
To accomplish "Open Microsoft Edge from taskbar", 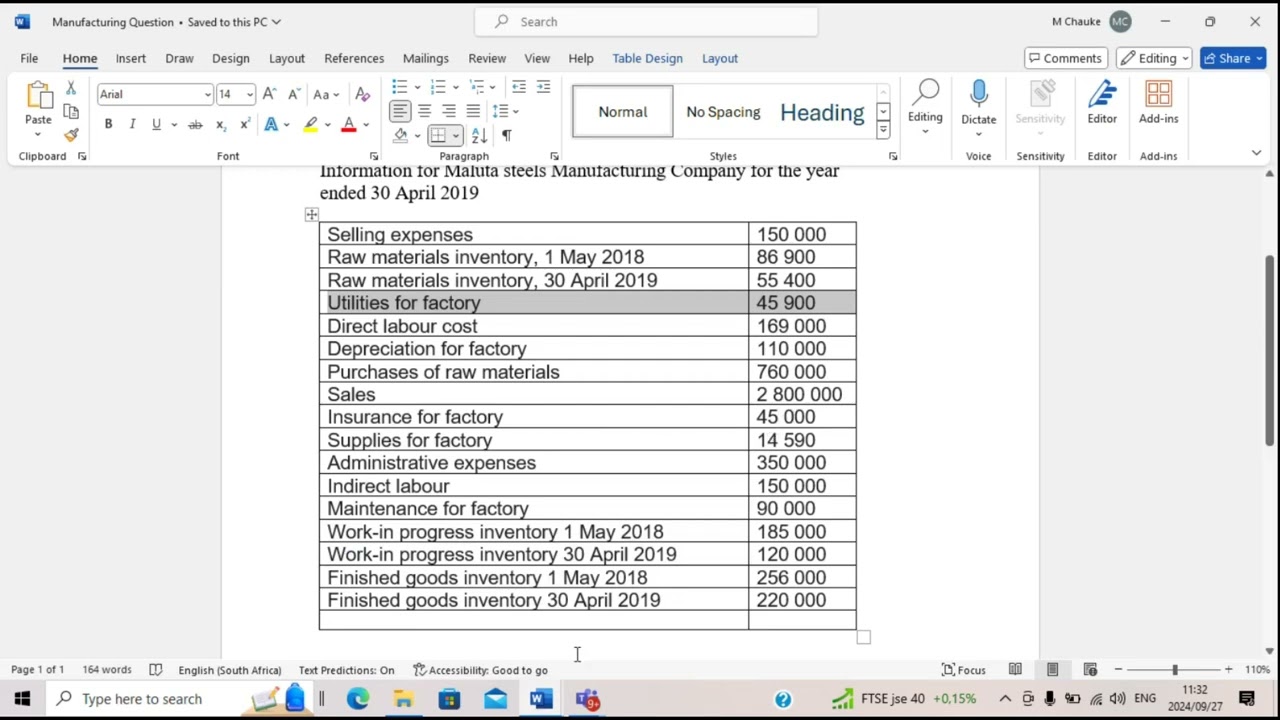I will click(357, 699).
